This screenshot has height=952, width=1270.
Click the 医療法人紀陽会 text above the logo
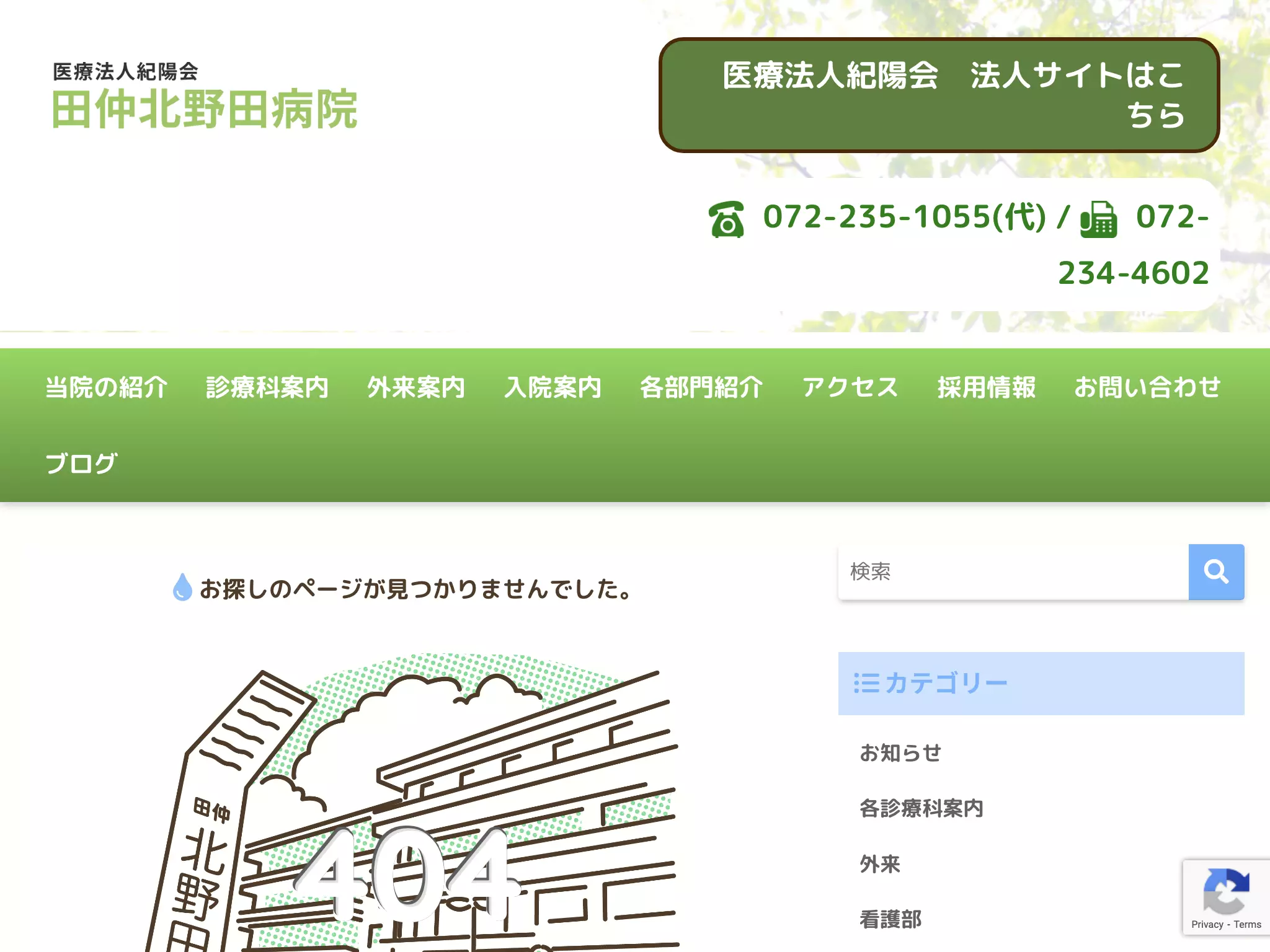(x=125, y=71)
